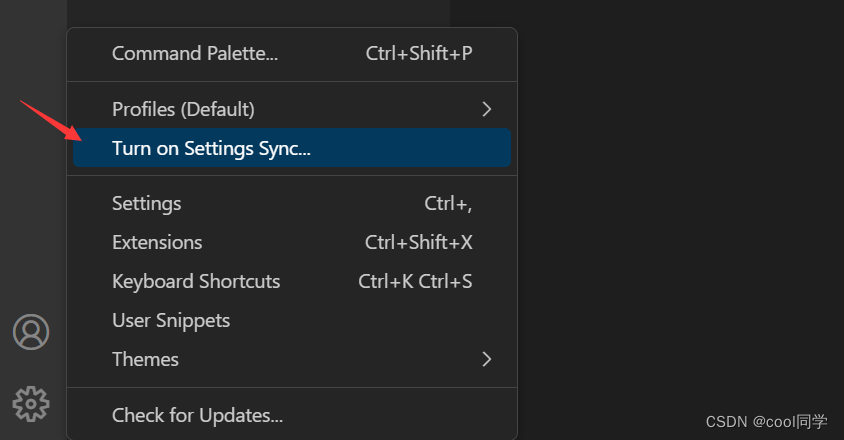The image size is (844, 440).
Task: Click the CSDN watermark text
Action: tap(767, 422)
